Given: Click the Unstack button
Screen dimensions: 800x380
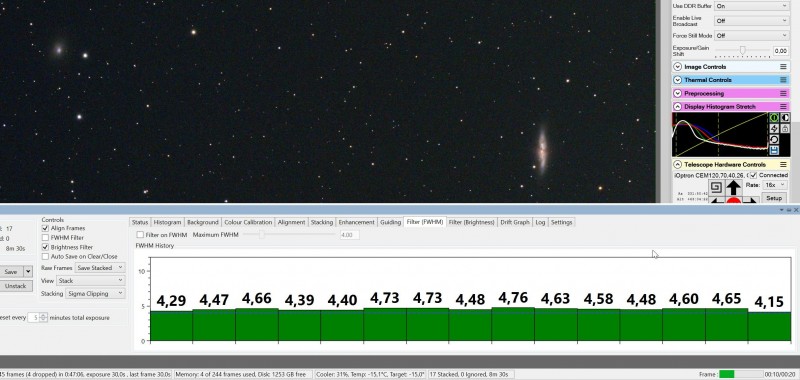Looking at the screenshot, I should 15,286.
